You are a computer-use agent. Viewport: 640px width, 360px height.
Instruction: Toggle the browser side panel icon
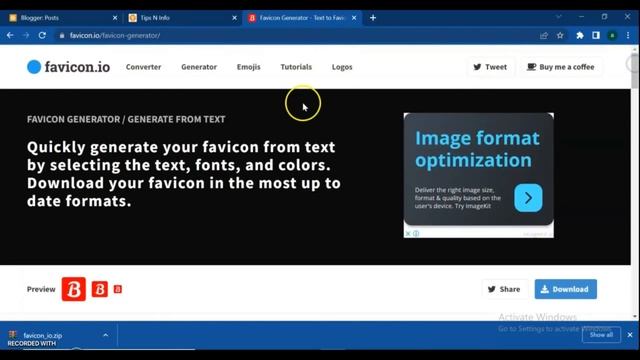click(x=596, y=36)
